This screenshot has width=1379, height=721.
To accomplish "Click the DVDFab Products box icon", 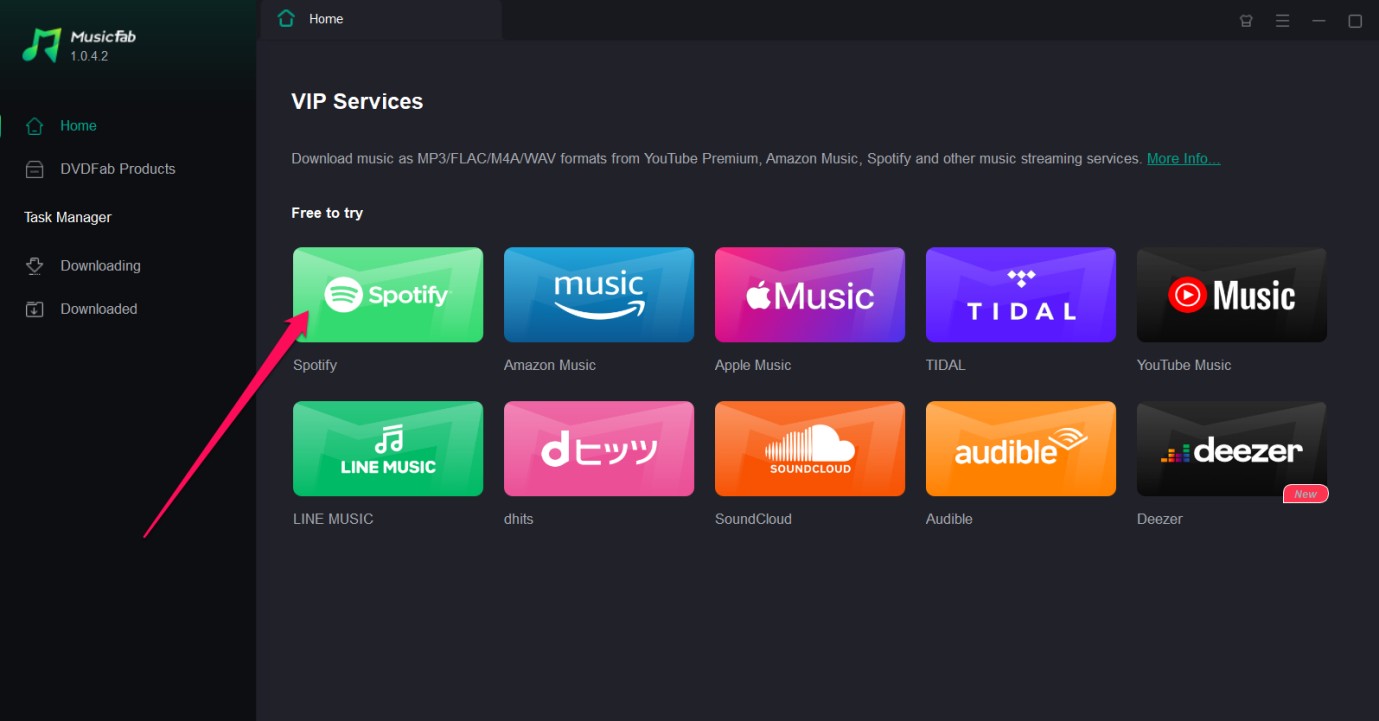I will 35,169.
